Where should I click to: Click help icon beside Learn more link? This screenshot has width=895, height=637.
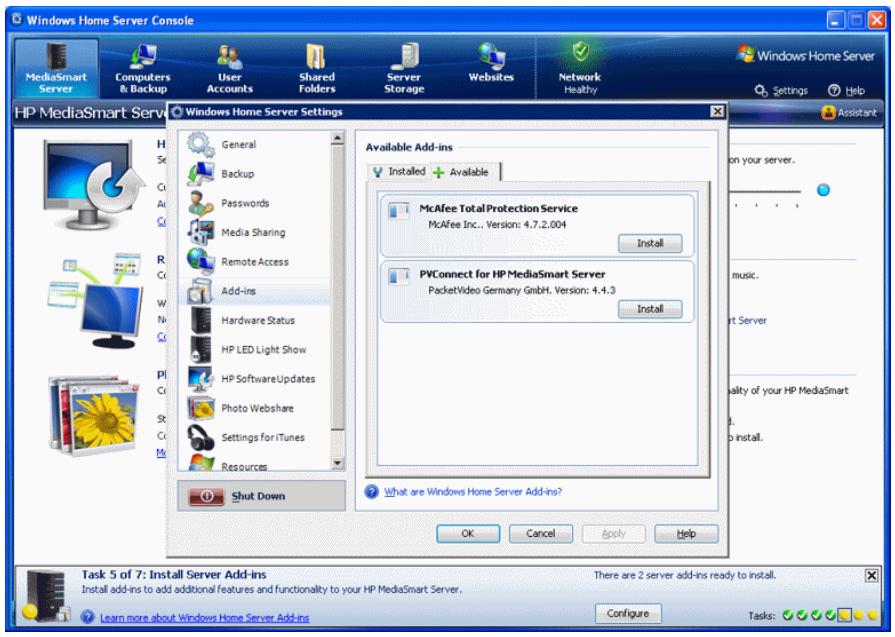[x=87, y=617]
